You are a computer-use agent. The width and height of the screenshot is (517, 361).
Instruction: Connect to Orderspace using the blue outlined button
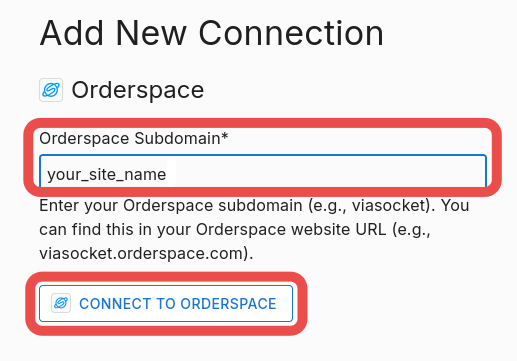click(166, 303)
